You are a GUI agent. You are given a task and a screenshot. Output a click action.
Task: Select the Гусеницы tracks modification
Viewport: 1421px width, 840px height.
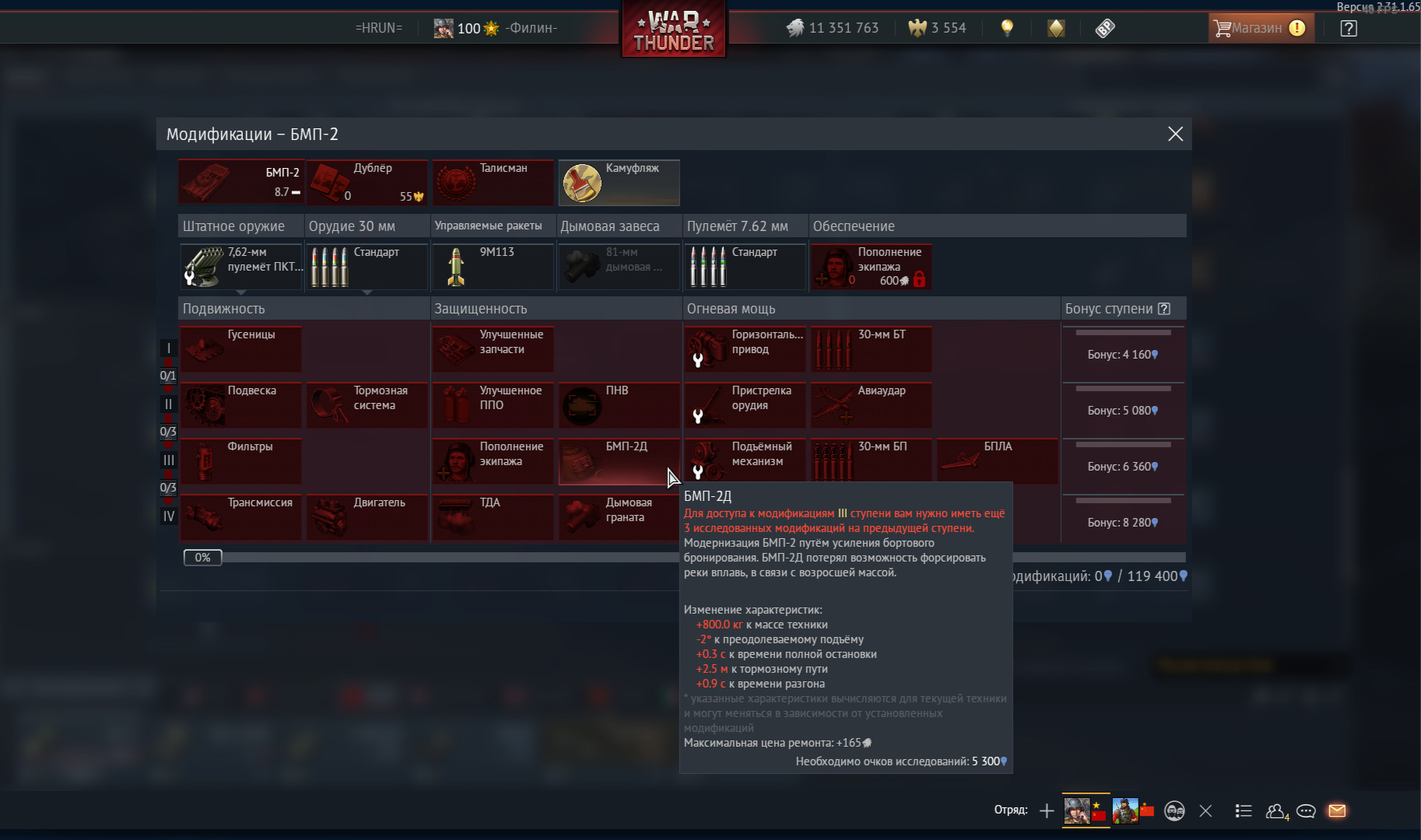coord(241,349)
